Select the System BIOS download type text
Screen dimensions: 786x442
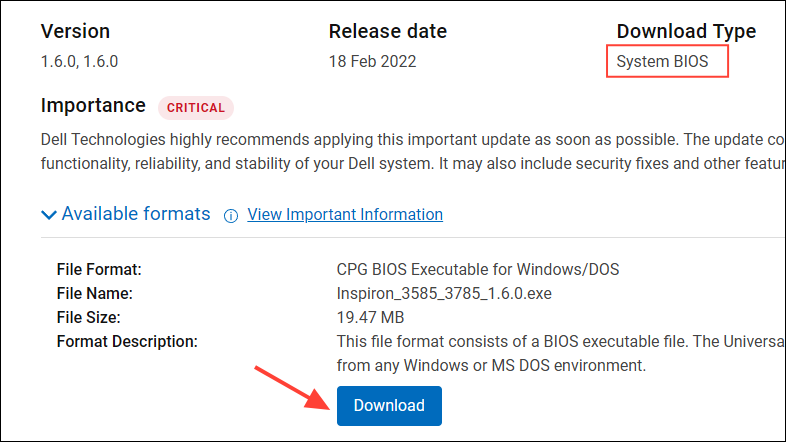[662, 61]
